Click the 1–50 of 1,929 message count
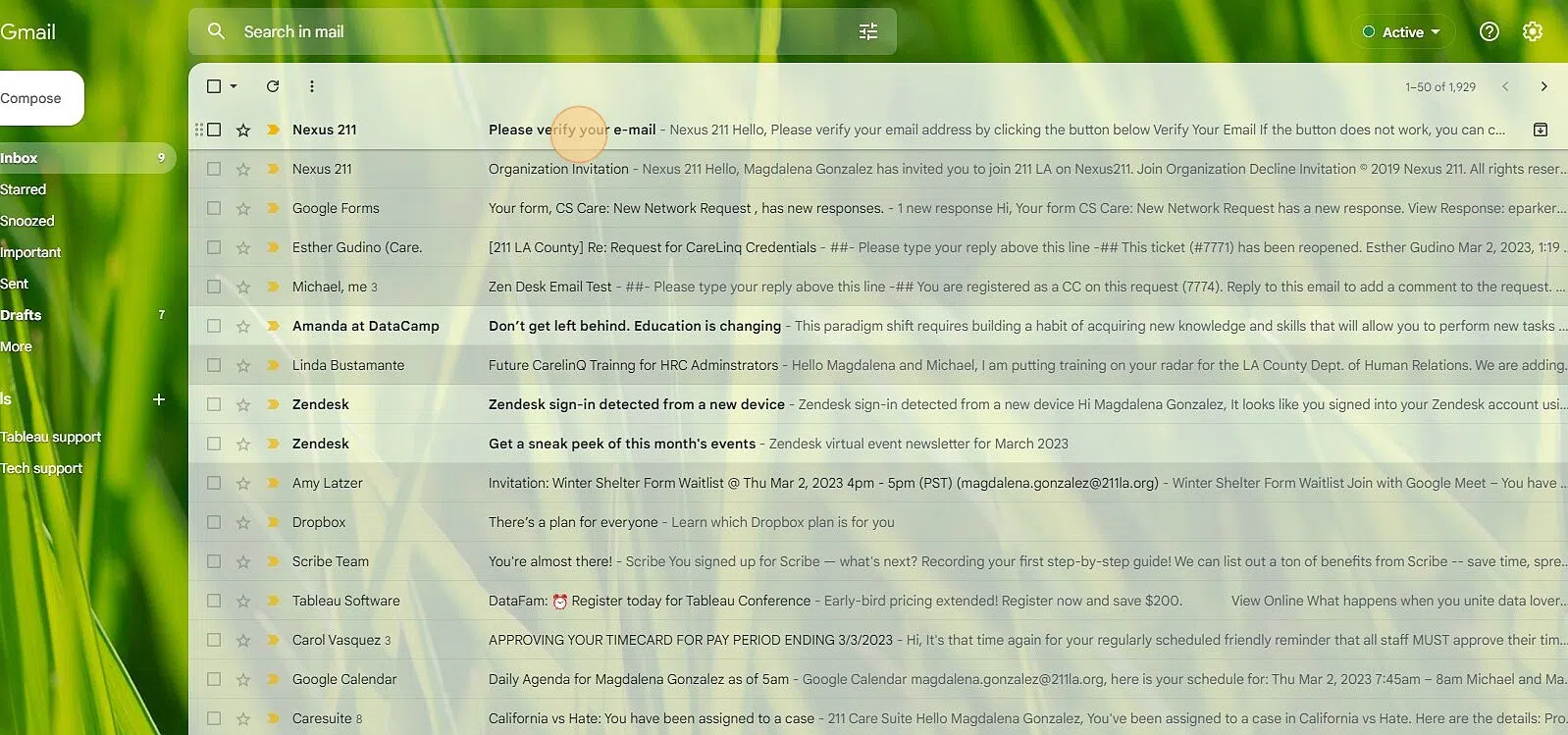Image resolution: width=1568 pixels, height=735 pixels. 1440,86
